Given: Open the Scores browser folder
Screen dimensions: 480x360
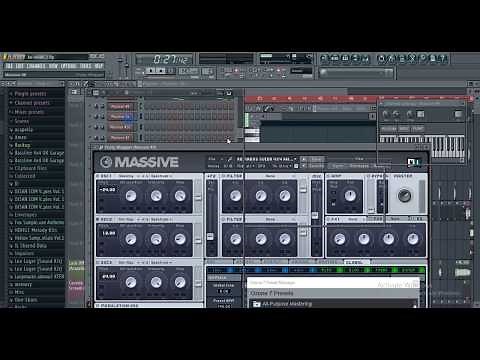Looking at the screenshot, I should coord(21,121).
